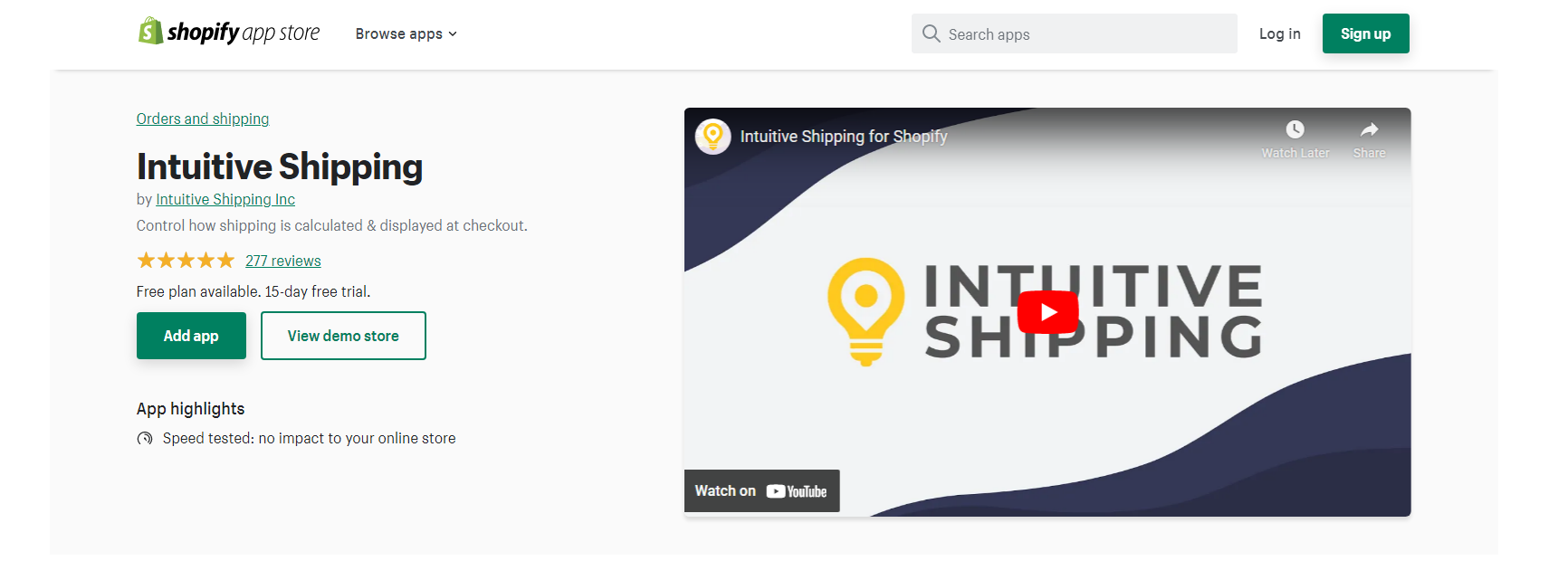The image size is (1568, 580).
Task: Click the Intuitive Shipping channel avatar icon
Action: coord(712,137)
